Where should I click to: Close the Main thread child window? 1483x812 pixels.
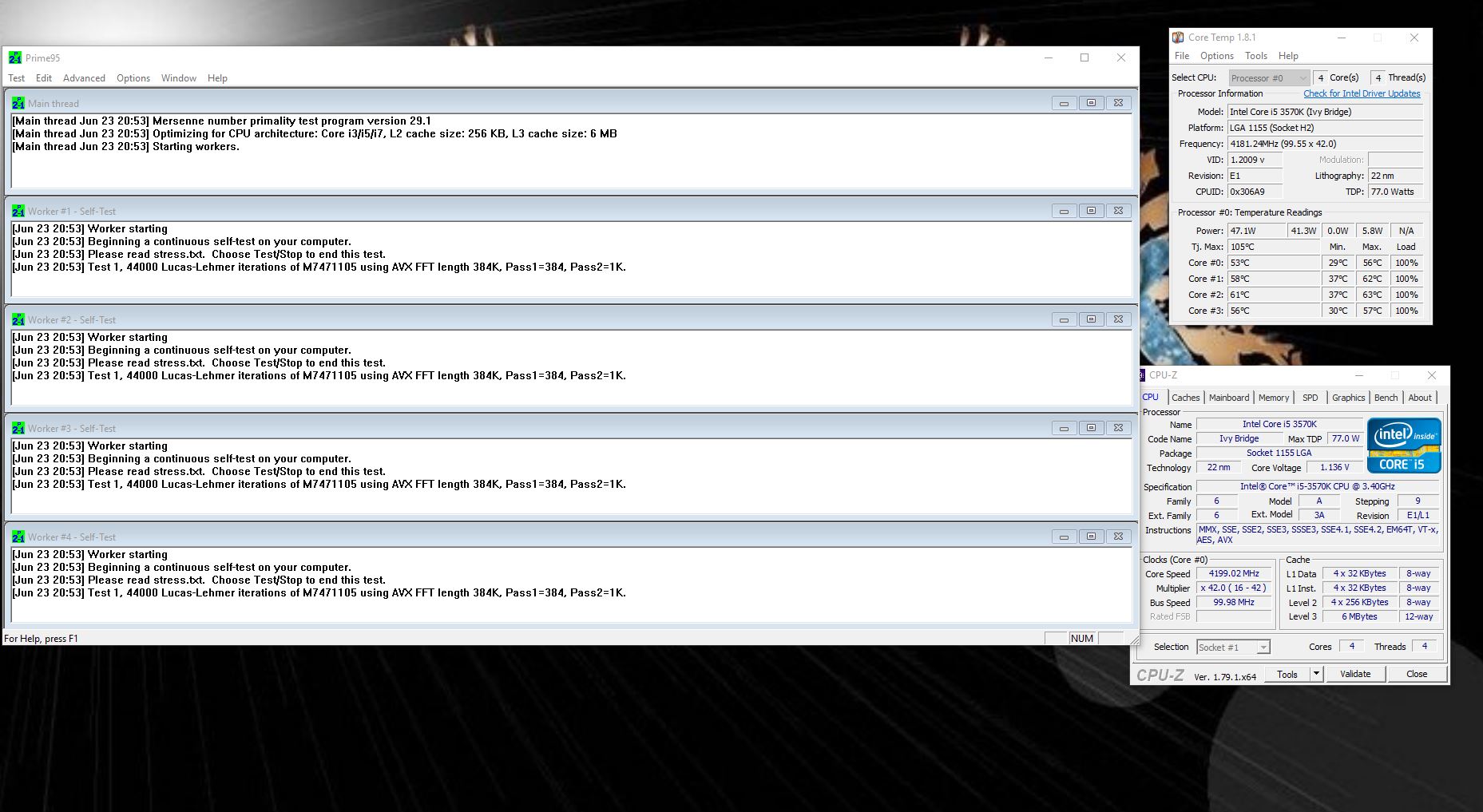pyautogui.click(x=1118, y=103)
